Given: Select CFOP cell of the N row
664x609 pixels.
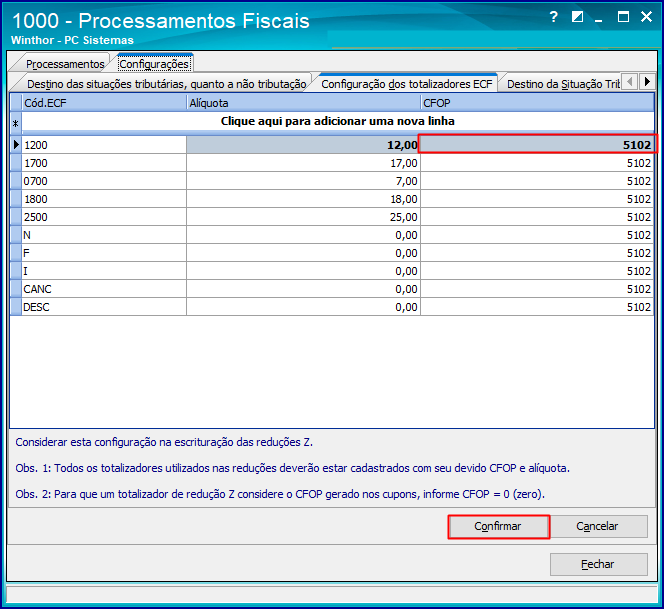Looking at the screenshot, I should (537, 235).
